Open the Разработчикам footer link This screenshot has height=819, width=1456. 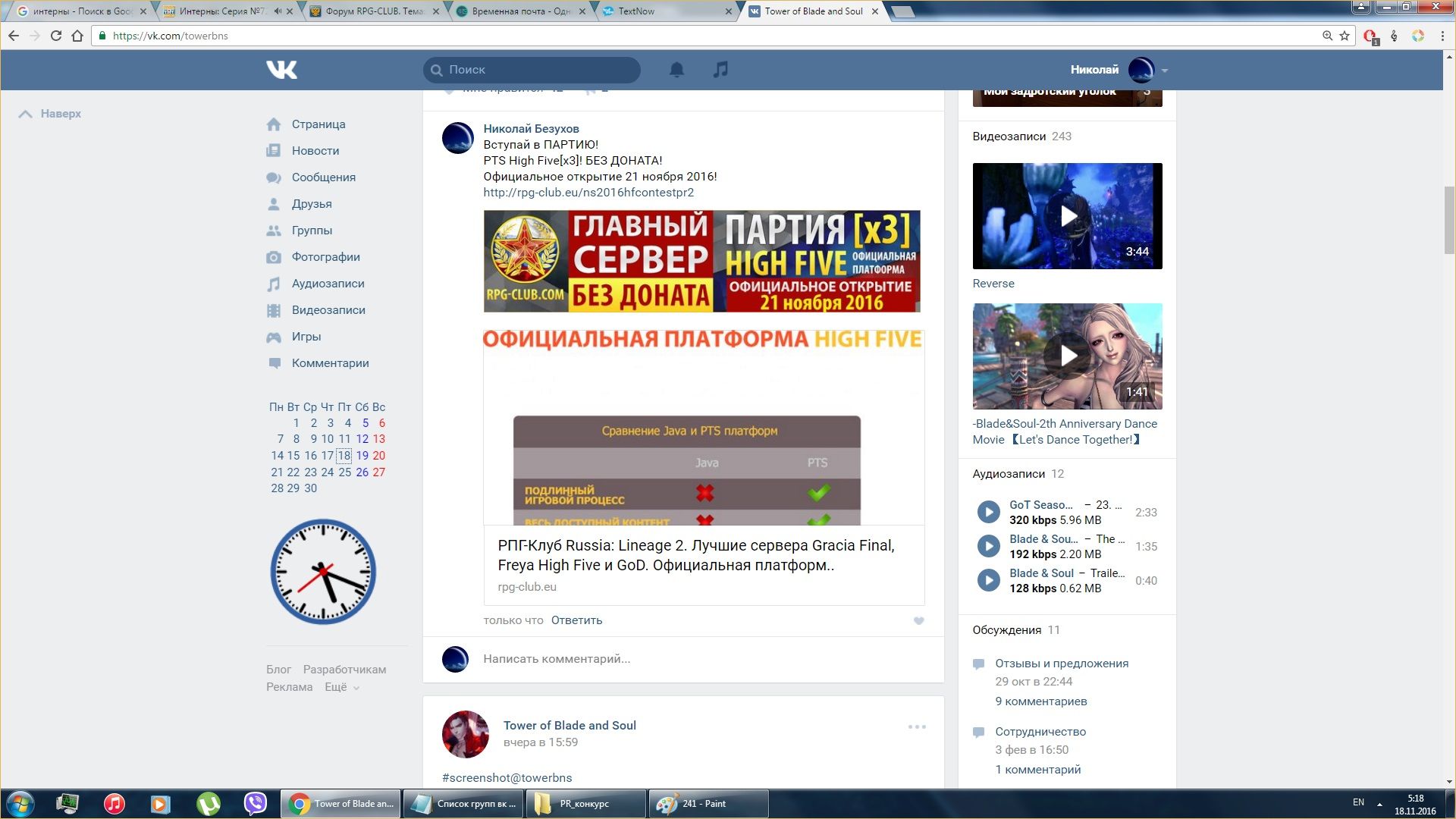pyautogui.click(x=344, y=670)
